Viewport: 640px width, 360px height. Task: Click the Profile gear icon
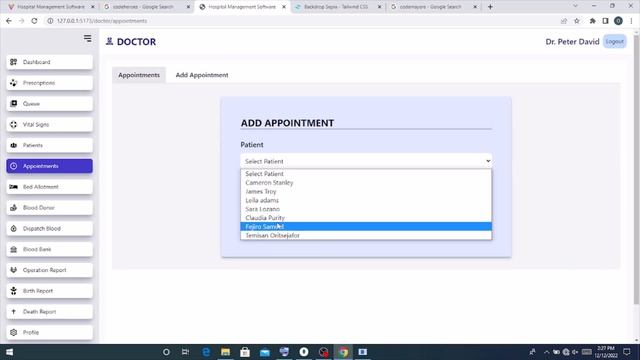pos(13,333)
